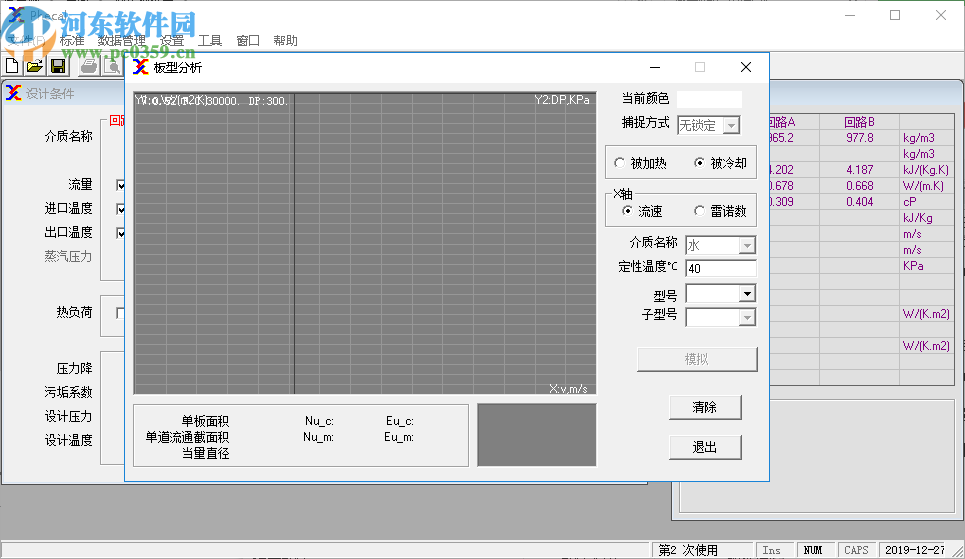Click the plot area of the chart

point(365,243)
